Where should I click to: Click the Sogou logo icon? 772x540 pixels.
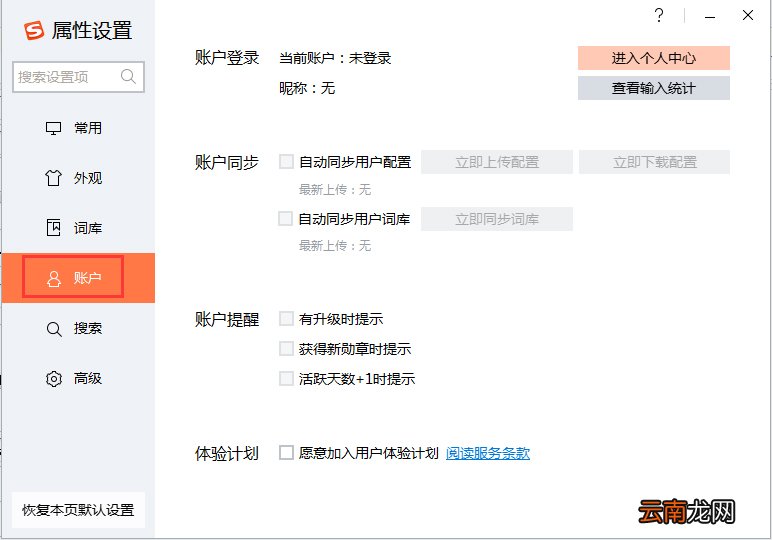click(34, 31)
